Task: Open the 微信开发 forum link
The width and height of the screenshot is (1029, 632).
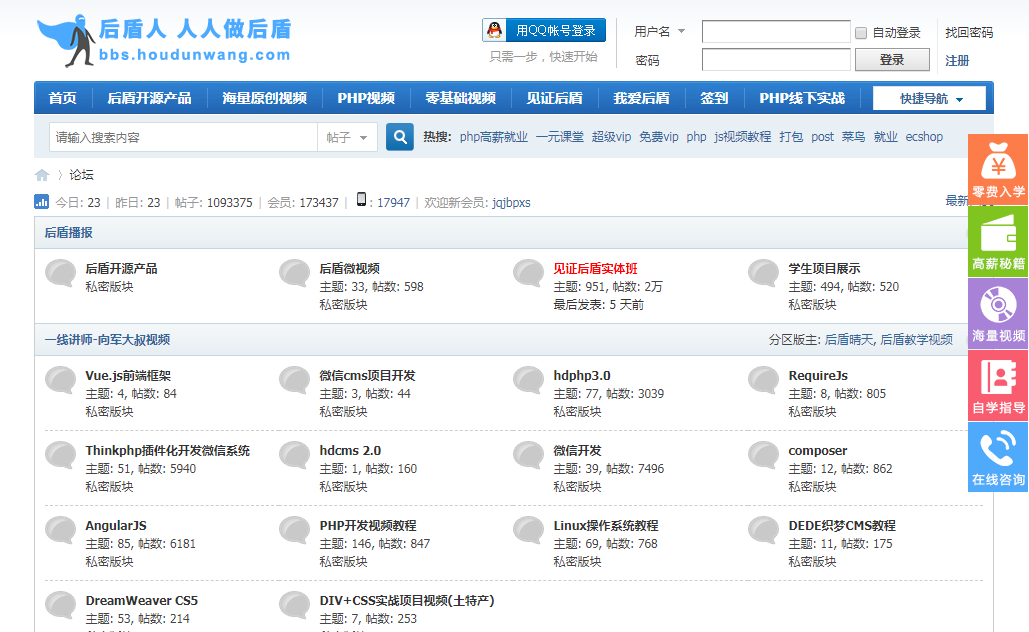Action: pyautogui.click(x=578, y=450)
